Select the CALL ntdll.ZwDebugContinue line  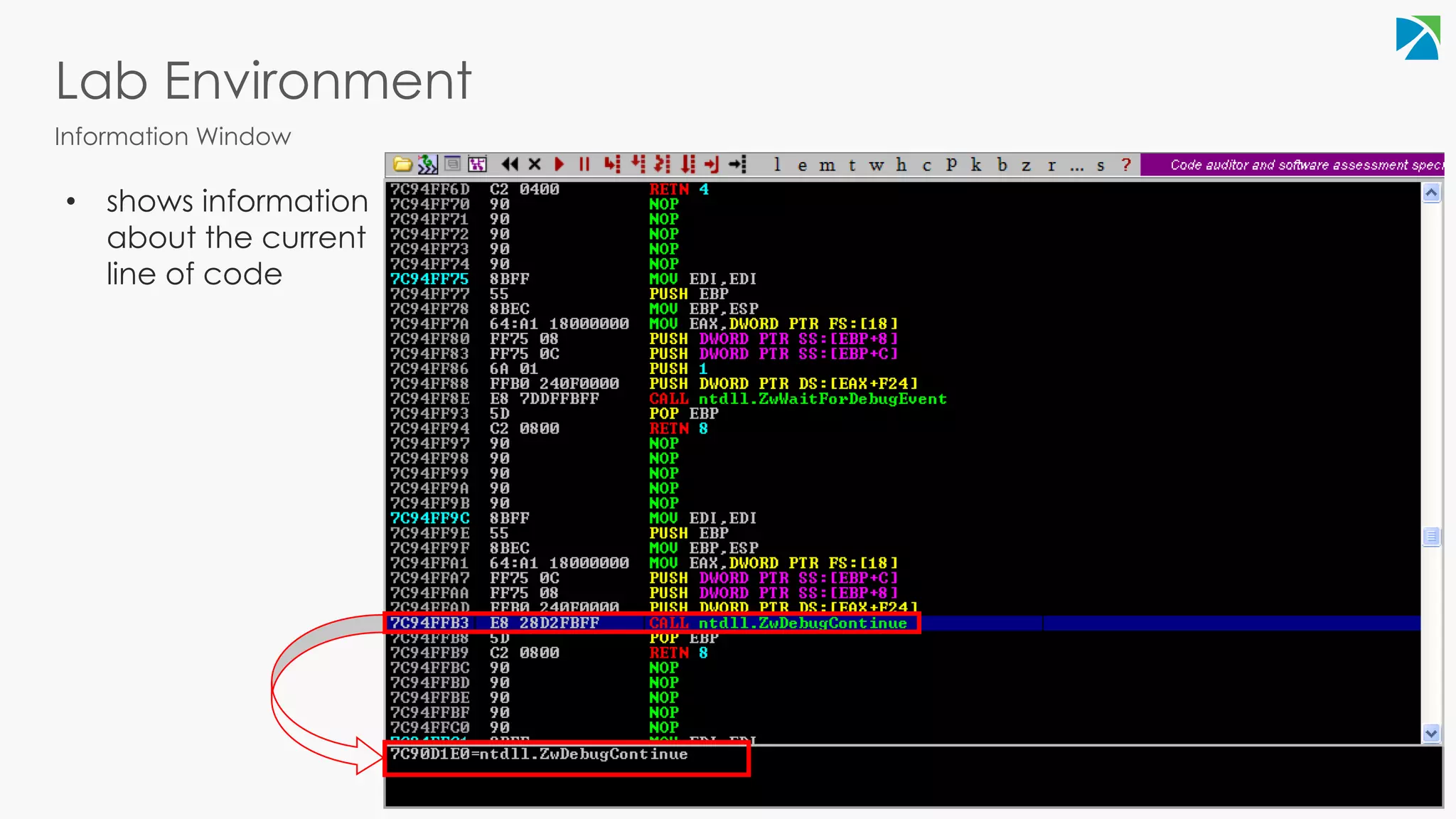(x=904, y=623)
